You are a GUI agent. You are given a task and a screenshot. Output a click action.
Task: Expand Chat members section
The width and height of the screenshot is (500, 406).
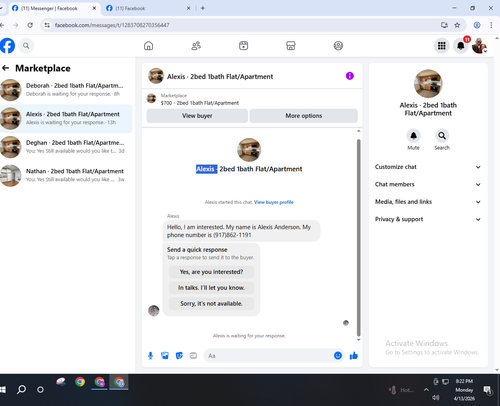coord(428,184)
